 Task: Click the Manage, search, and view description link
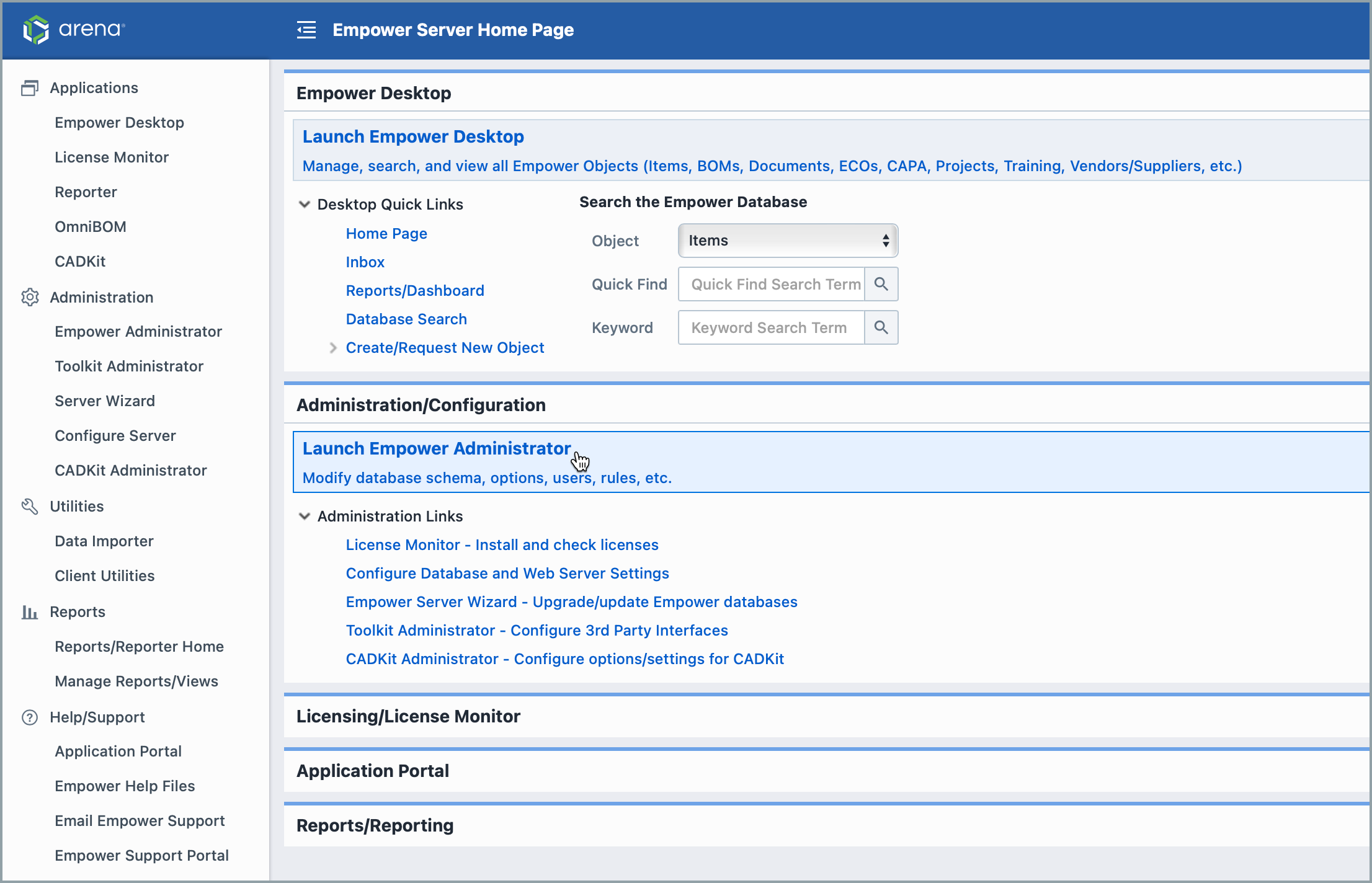pyautogui.click(x=772, y=166)
